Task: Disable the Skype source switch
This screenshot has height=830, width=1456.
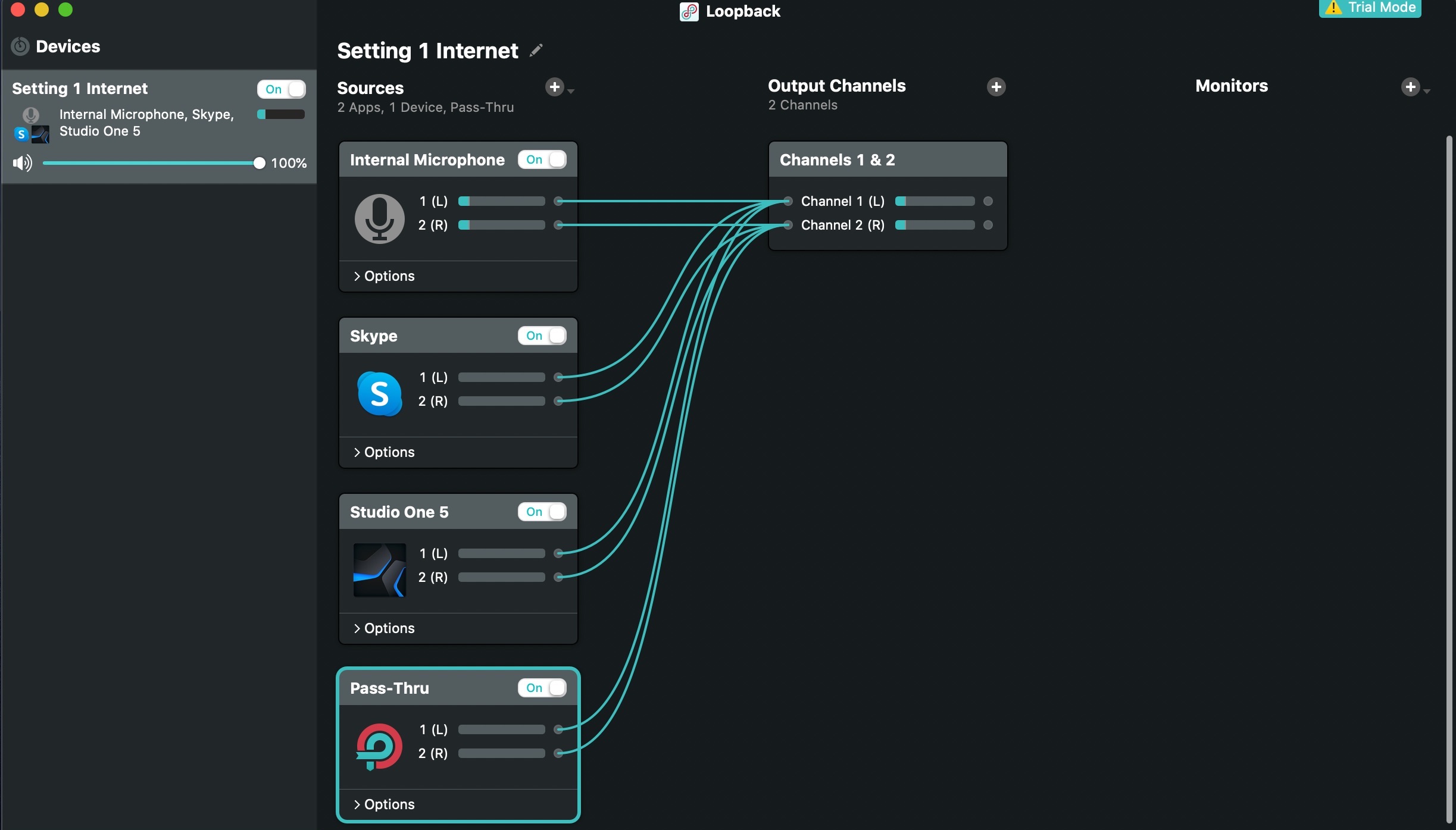Action: (542, 336)
